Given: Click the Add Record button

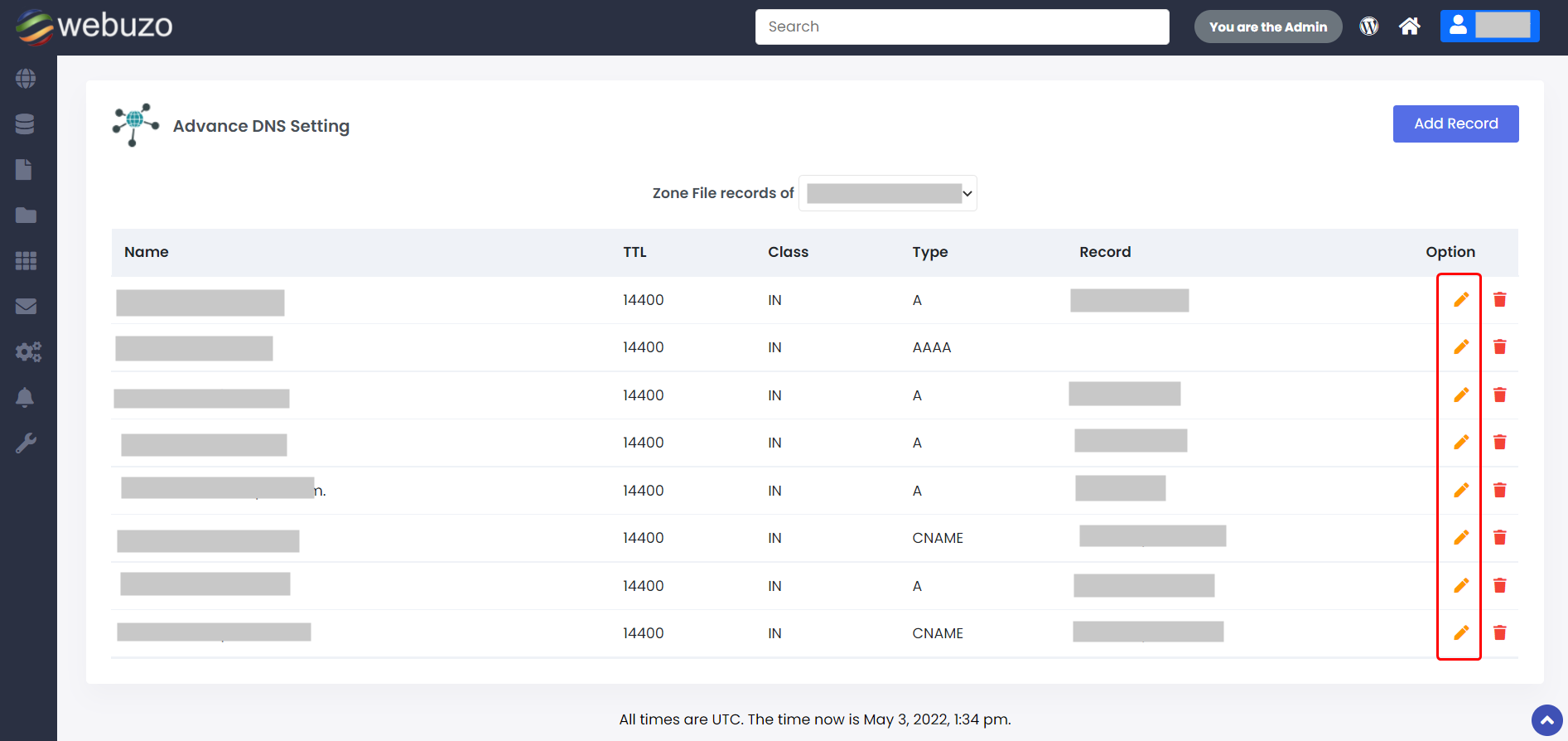Looking at the screenshot, I should pyautogui.click(x=1455, y=123).
